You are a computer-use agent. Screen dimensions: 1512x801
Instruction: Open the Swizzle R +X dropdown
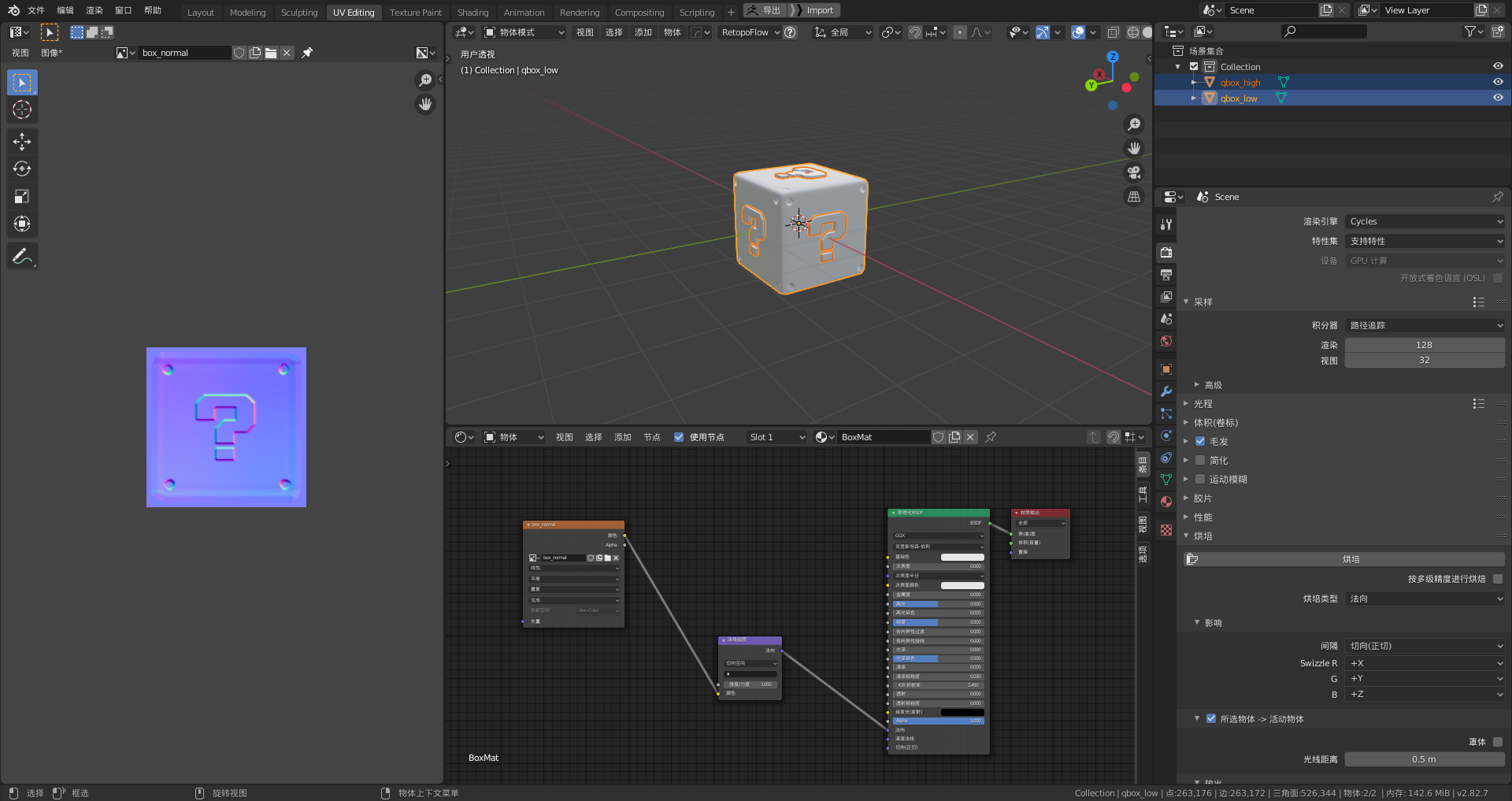[1425, 663]
